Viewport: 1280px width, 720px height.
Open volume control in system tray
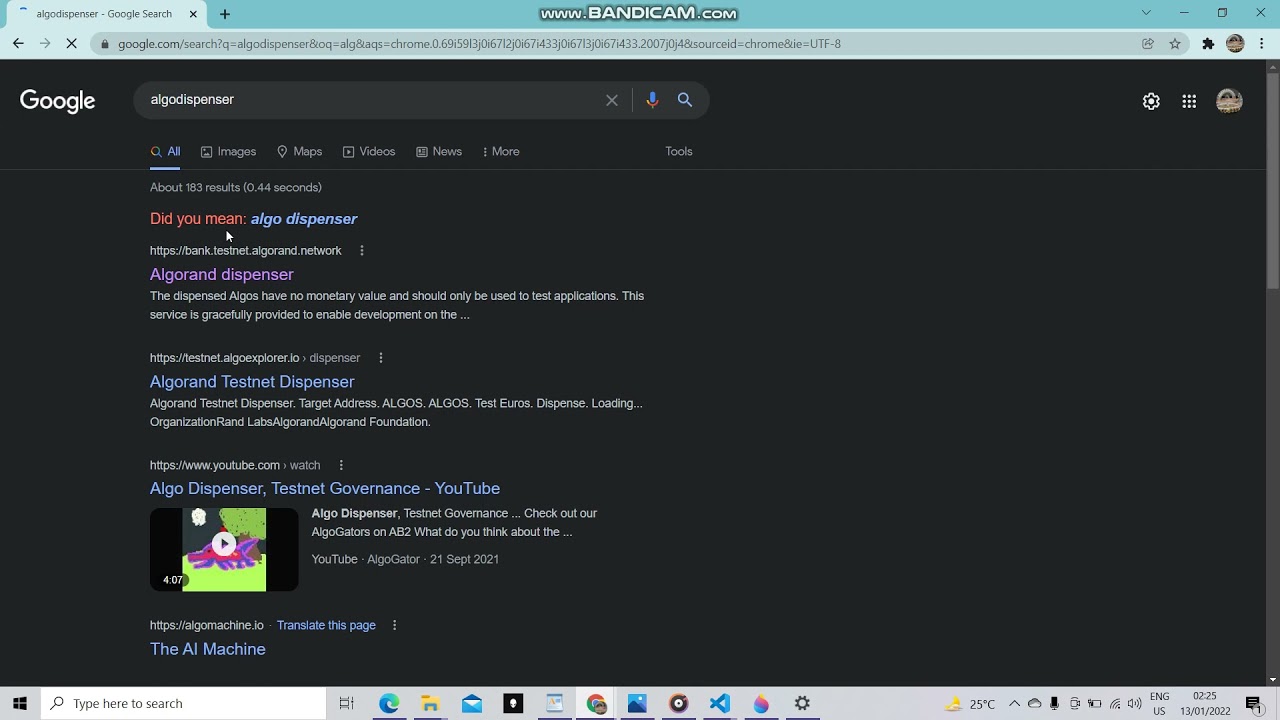pos(1134,704)
